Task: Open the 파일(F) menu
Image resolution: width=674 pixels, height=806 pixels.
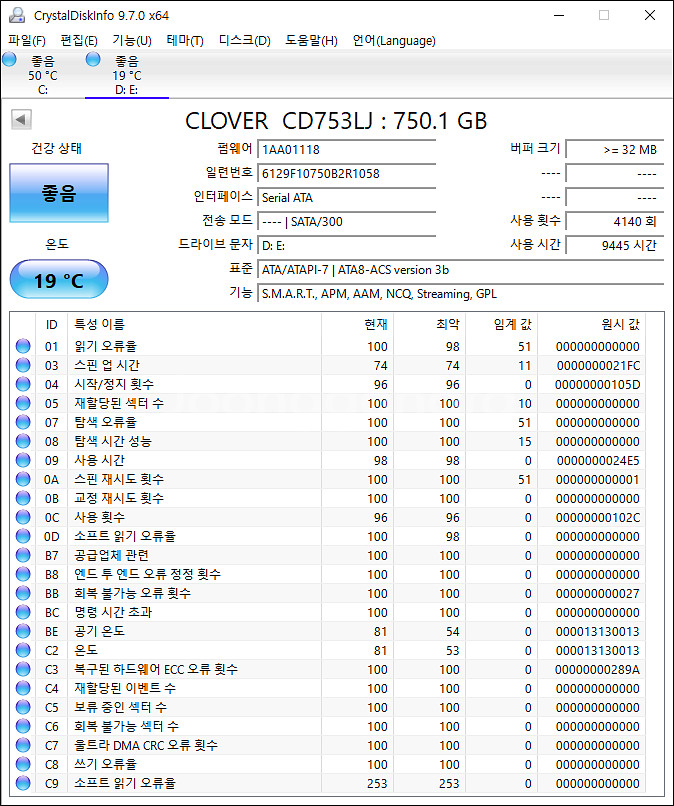Action: 26,41
